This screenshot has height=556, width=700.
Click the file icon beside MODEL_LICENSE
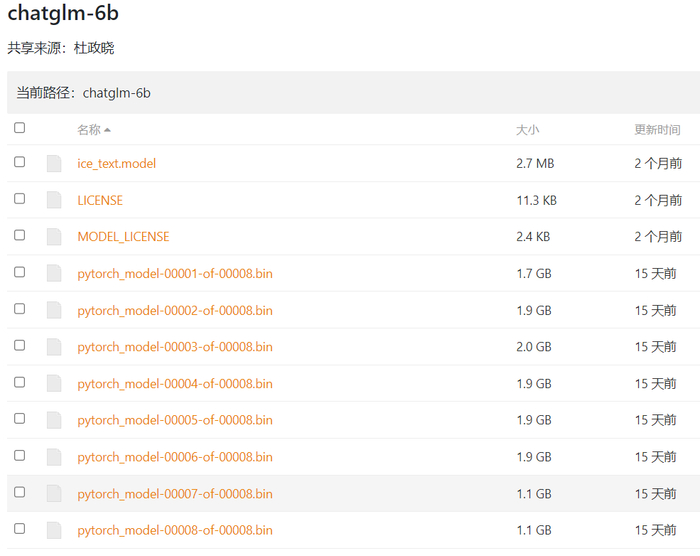(54, 237)
